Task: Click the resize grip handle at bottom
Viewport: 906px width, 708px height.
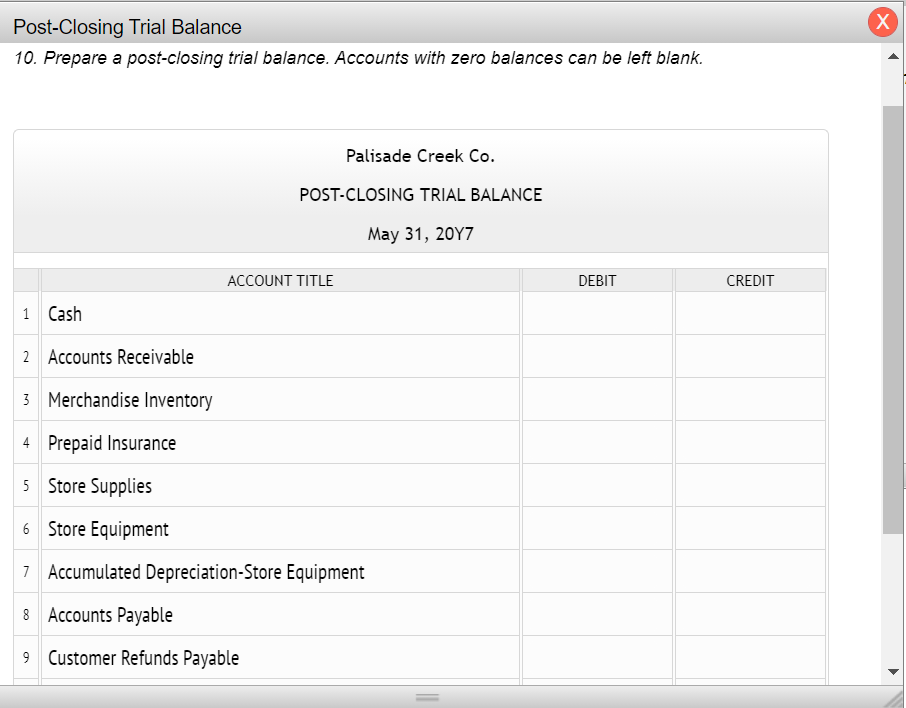Action: coord(428,698)
